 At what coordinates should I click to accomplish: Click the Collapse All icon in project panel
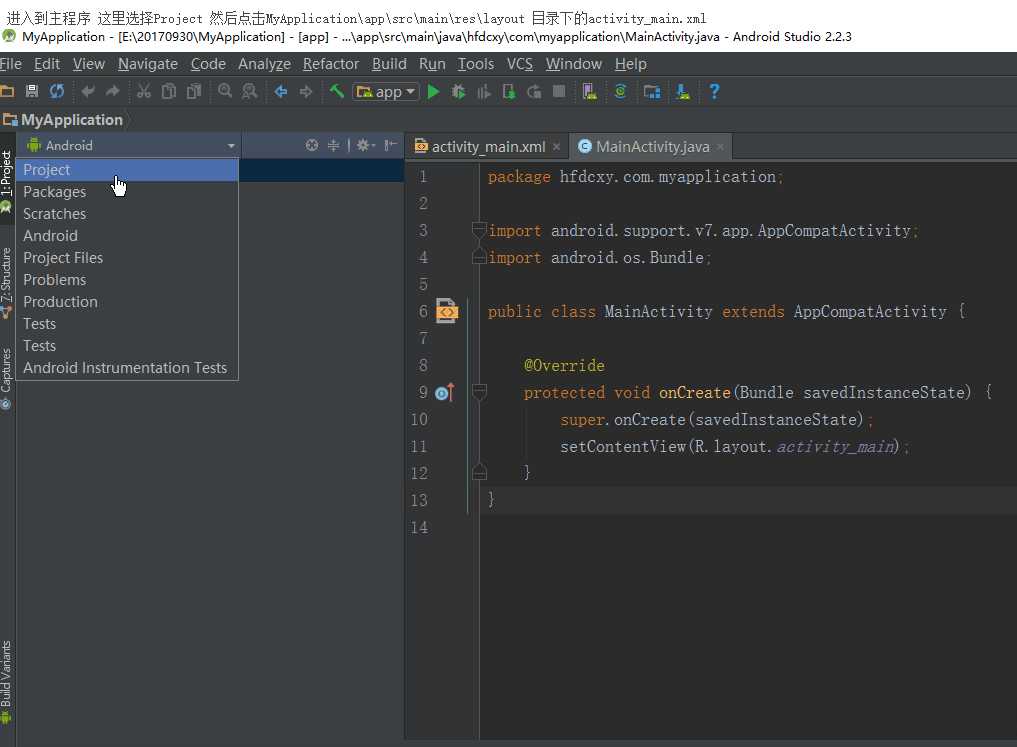(x=333, y=145)
